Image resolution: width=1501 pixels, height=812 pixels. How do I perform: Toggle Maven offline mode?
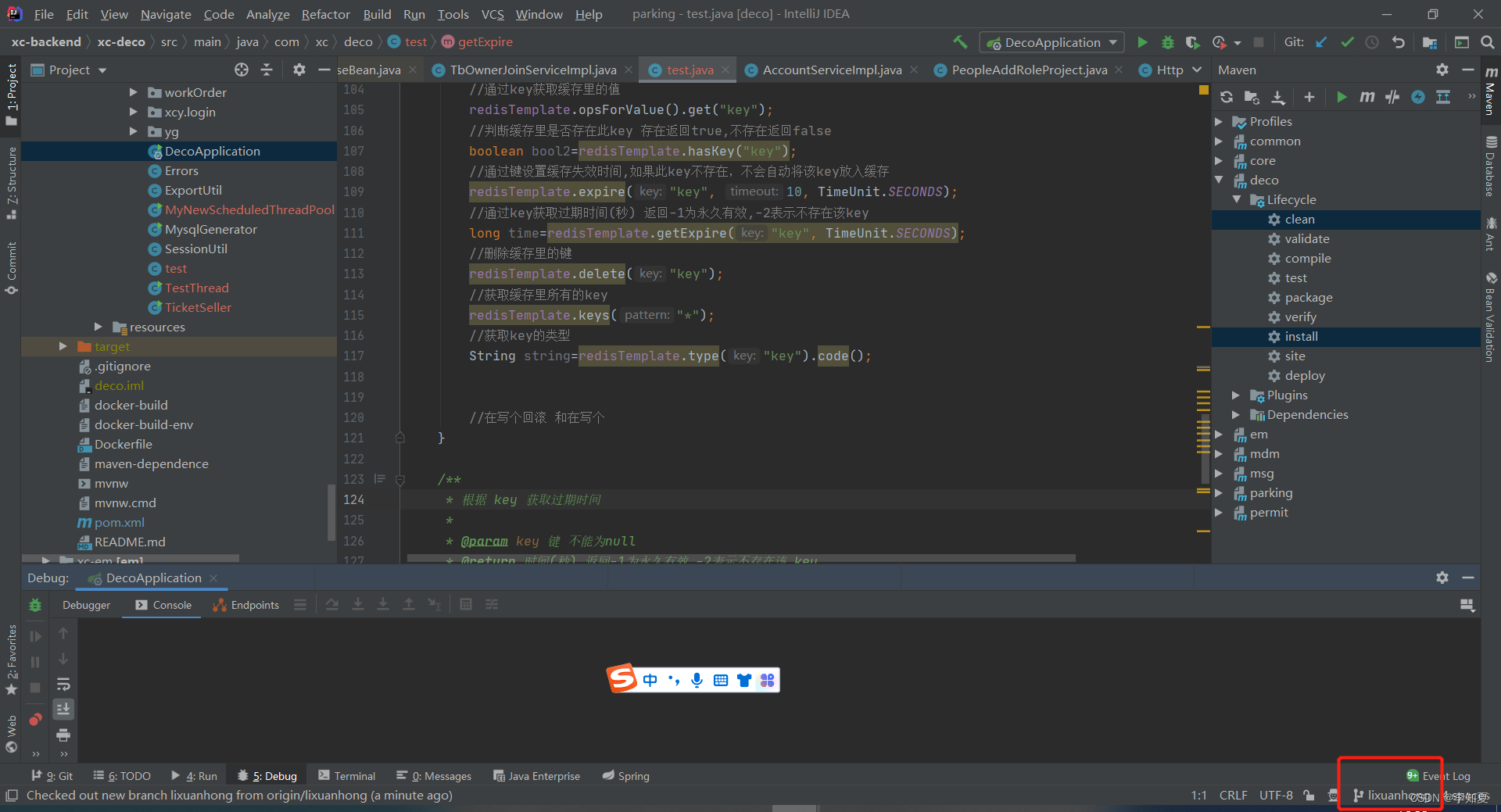pyautogui.click(x=1392, y=97)
